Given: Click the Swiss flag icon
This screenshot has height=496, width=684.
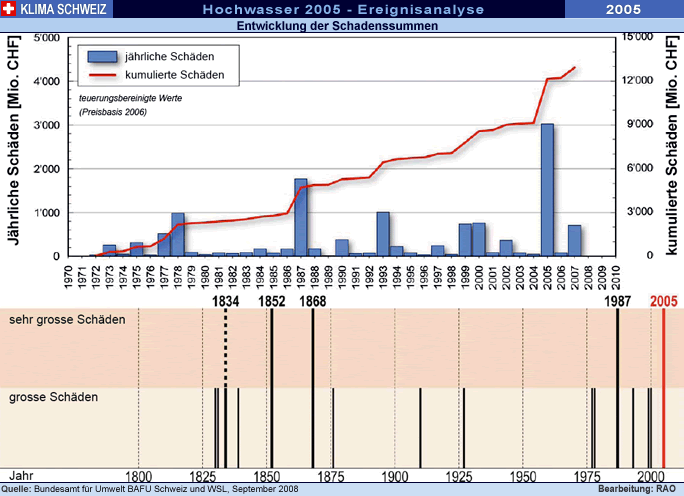Looking at the screenshot, I should click(9, 9).
